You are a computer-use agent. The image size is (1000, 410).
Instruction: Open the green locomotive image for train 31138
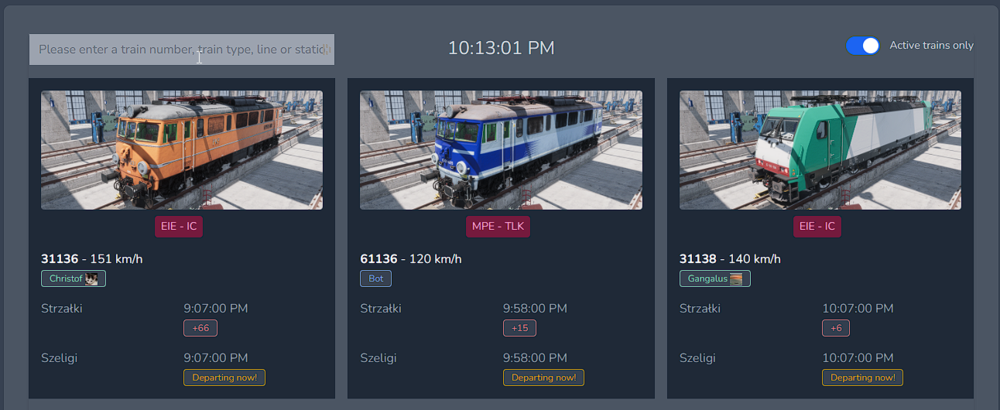[820, 150]
